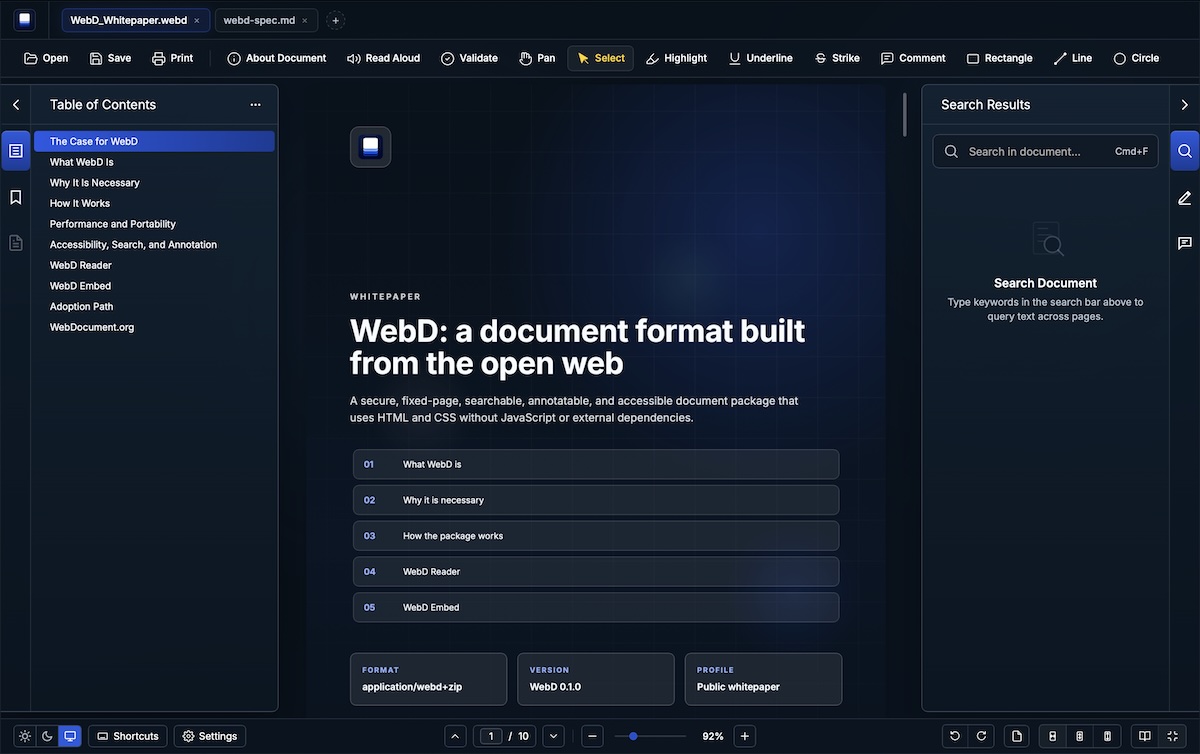Focus the 'Search in document...' field
This screenshot has height=754, width=1200.
[x=1045, y=152]
